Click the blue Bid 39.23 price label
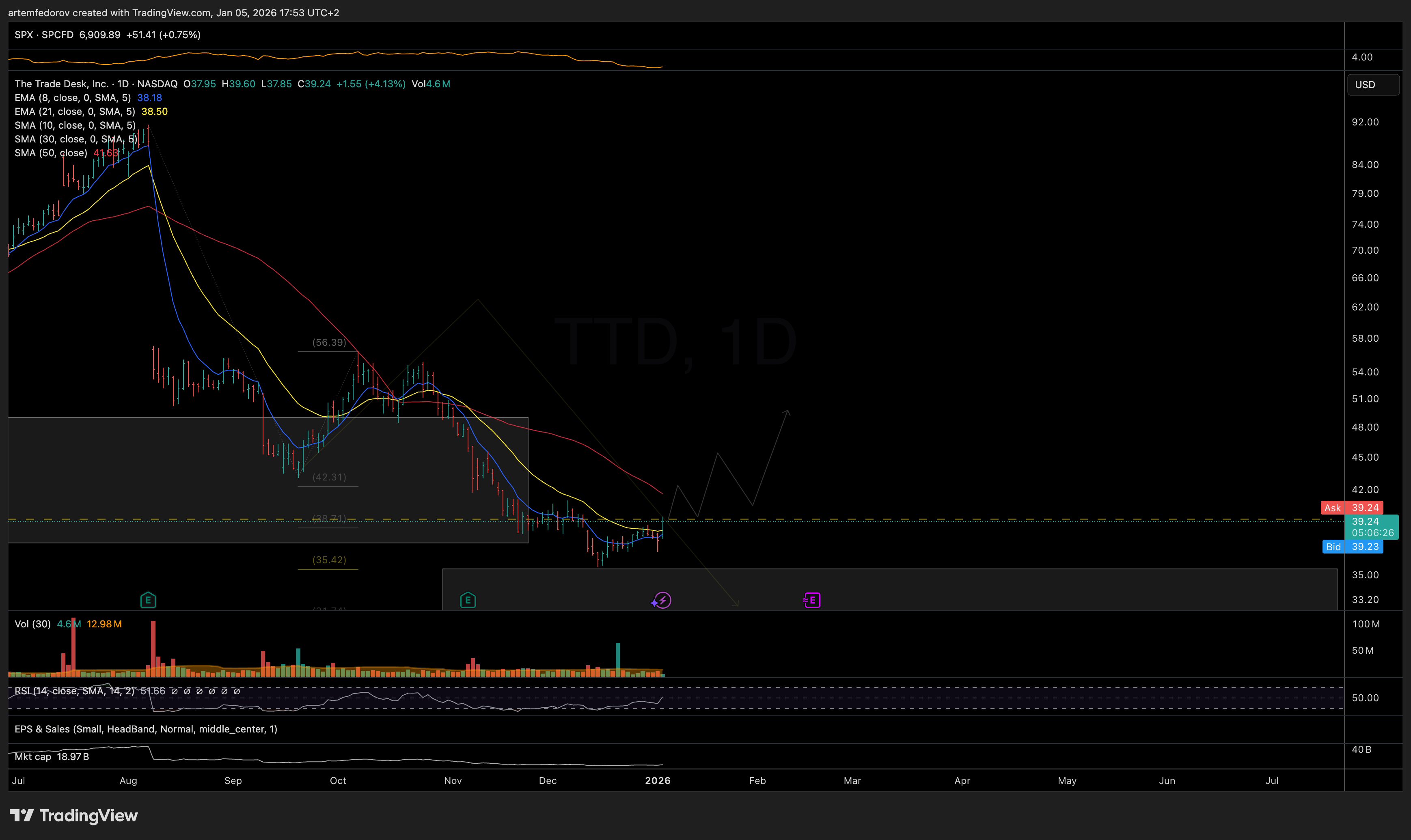This screenshot has width=1411, height=840. 1352,547
